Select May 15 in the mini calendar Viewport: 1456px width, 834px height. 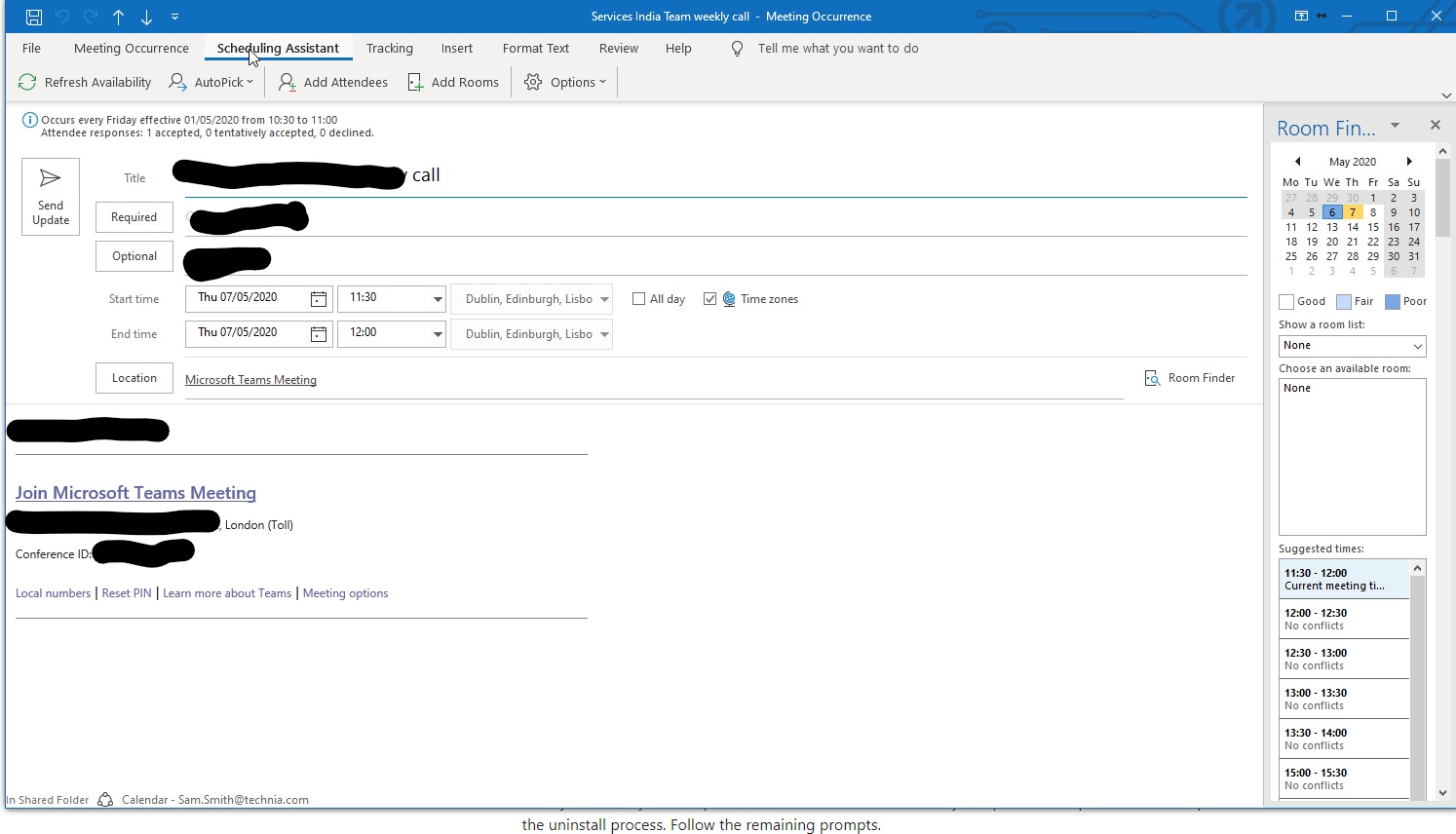(x=1373, y=227)
